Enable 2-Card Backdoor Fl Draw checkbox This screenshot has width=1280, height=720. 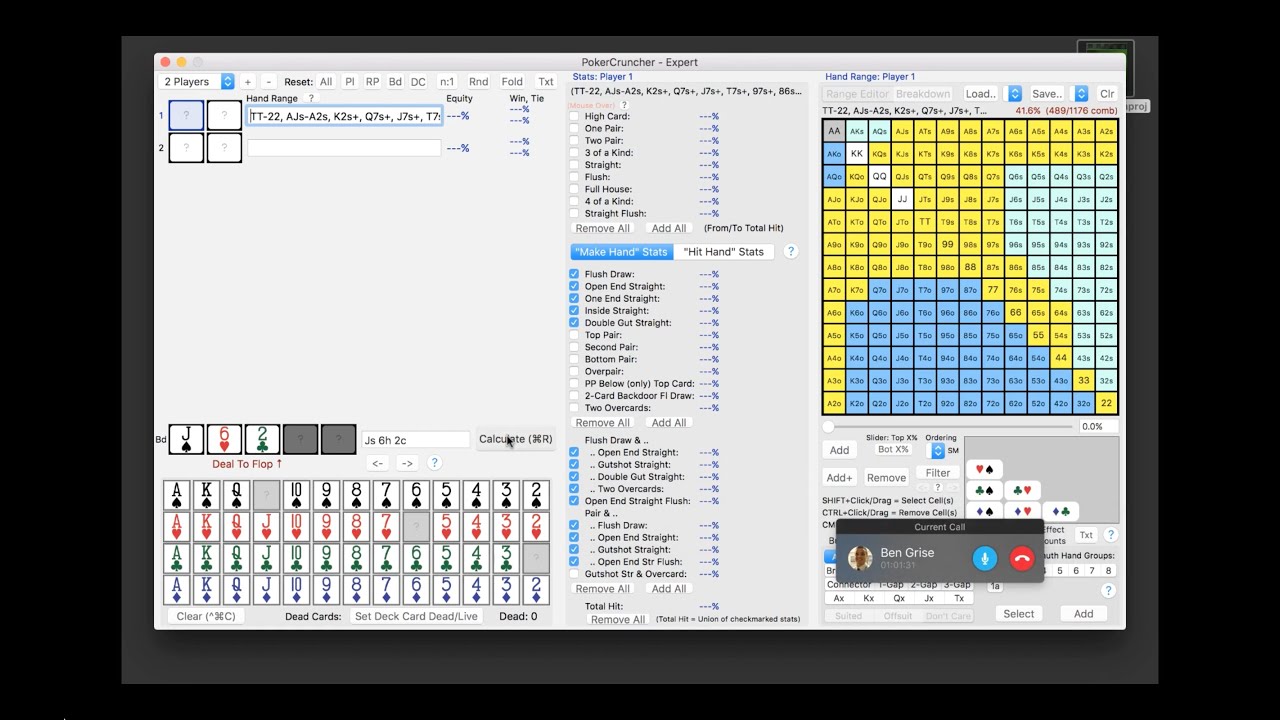tap(574, 396)
